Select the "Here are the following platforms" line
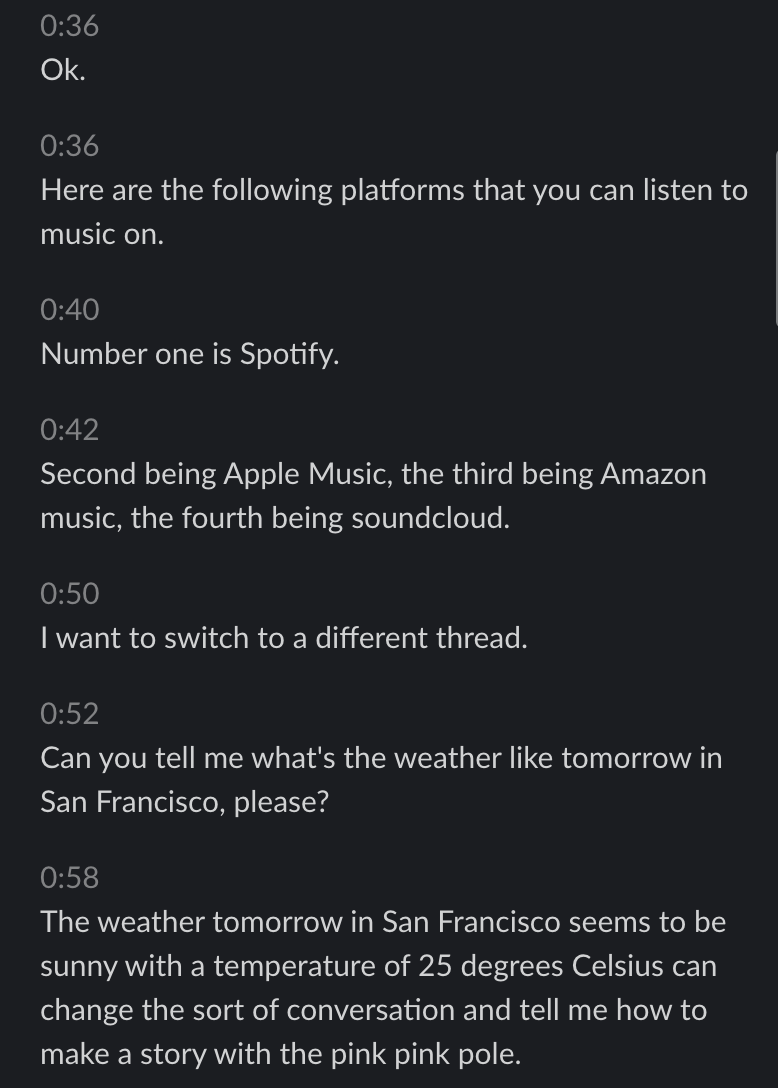This screenshot has width=778, height=1088. coord(393,190)
